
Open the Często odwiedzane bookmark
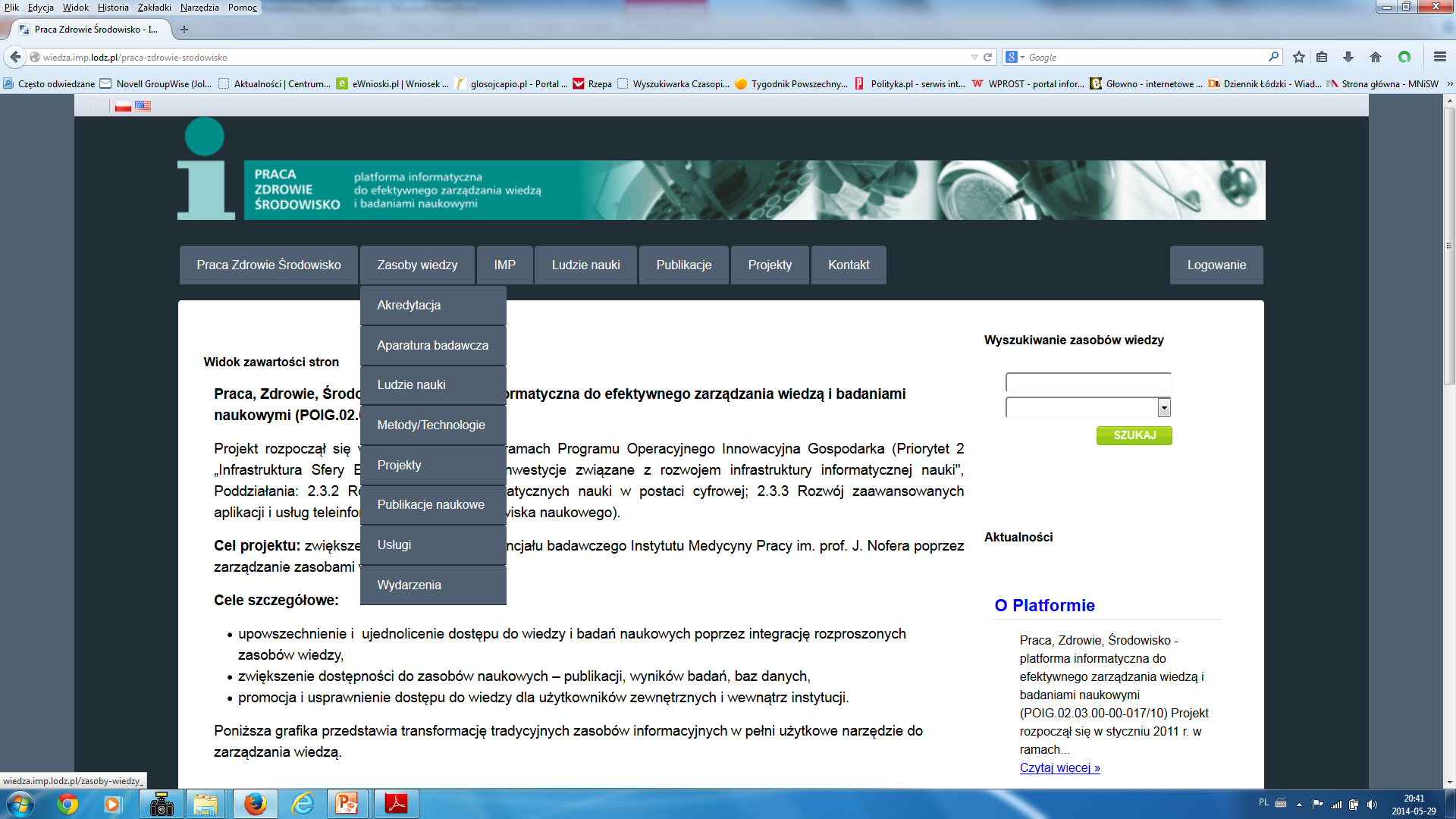(x=49, y=84)
